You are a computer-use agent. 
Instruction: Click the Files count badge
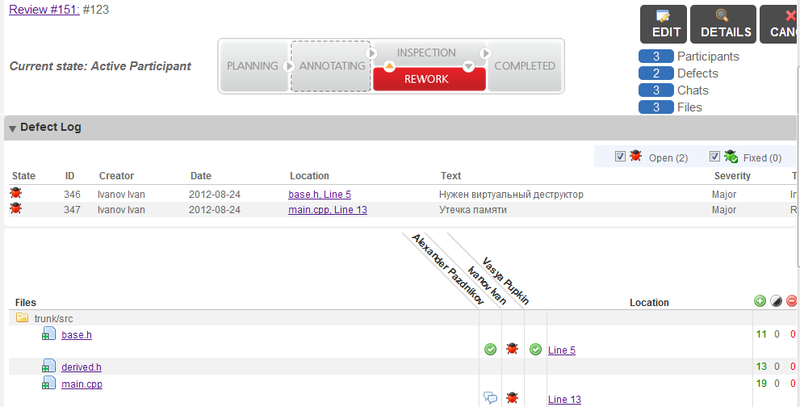coord(656,107)
